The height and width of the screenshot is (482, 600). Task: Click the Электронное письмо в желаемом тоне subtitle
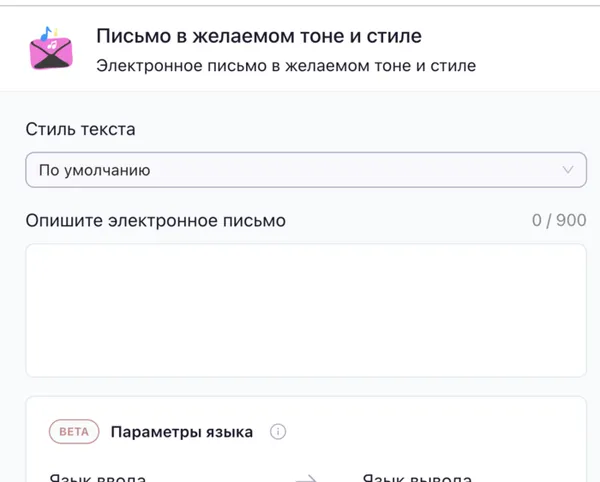pos(285,66)
